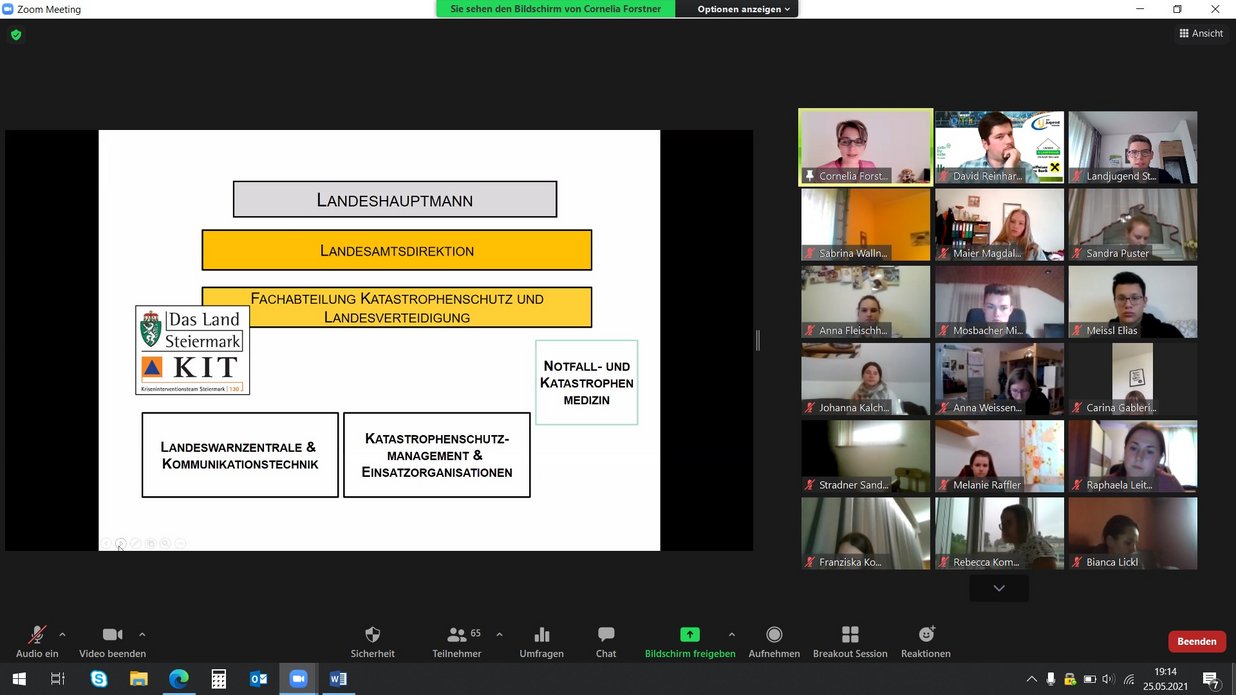Image resolution: width=1236 pixels, height=695 pixels.
Task: Click the green encryption shield icon
Action: [16, 35]
